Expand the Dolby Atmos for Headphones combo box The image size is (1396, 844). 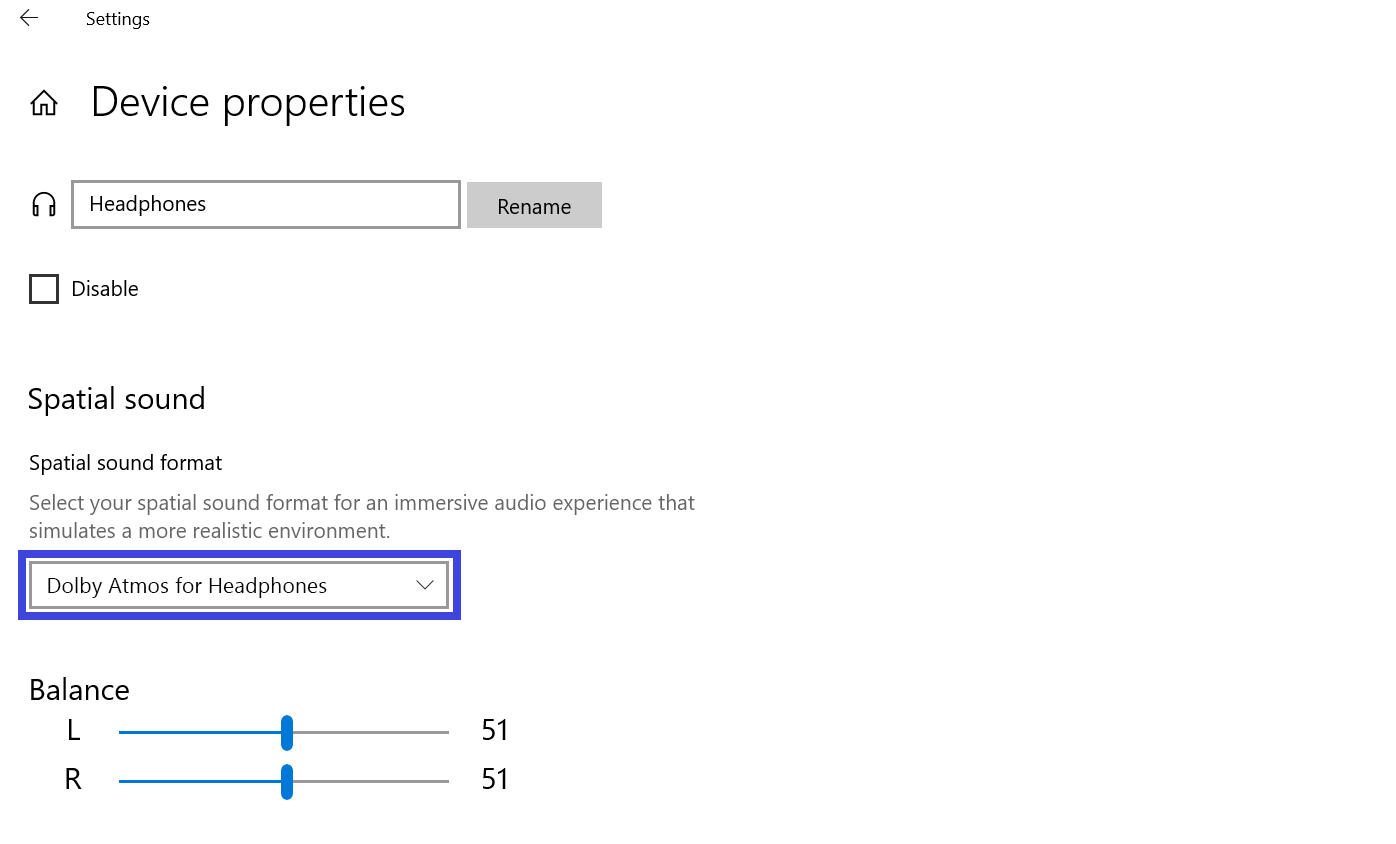point(238,585)
